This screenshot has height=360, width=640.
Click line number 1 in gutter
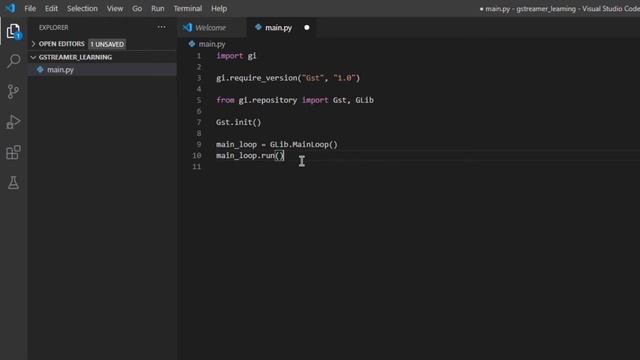[x=199, y=56]
